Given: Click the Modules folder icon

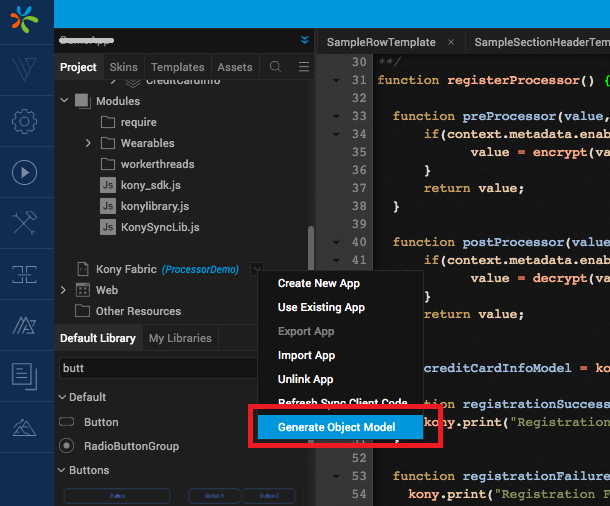Looking at the screenshot, I should 82,101.
